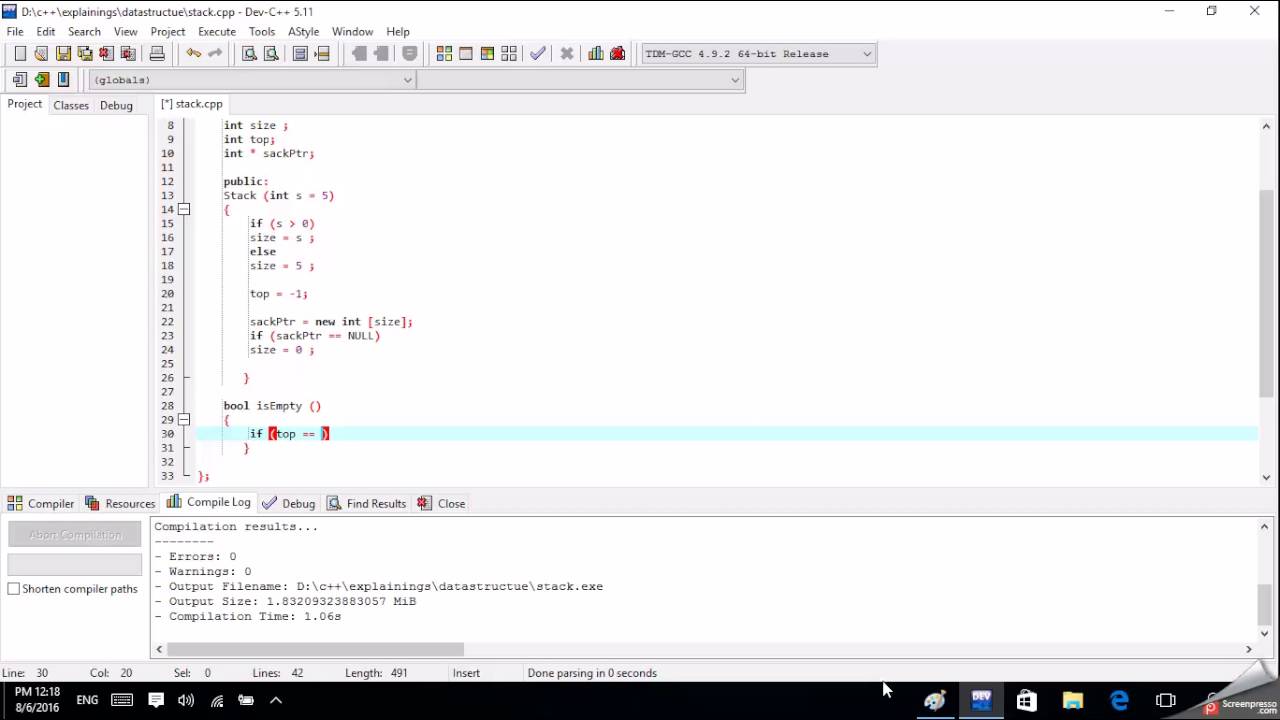Viewport: 1280px width, 720px height.
Task: Click the Syntax Check checkmark icon
Action: click(x=538, y=54)
